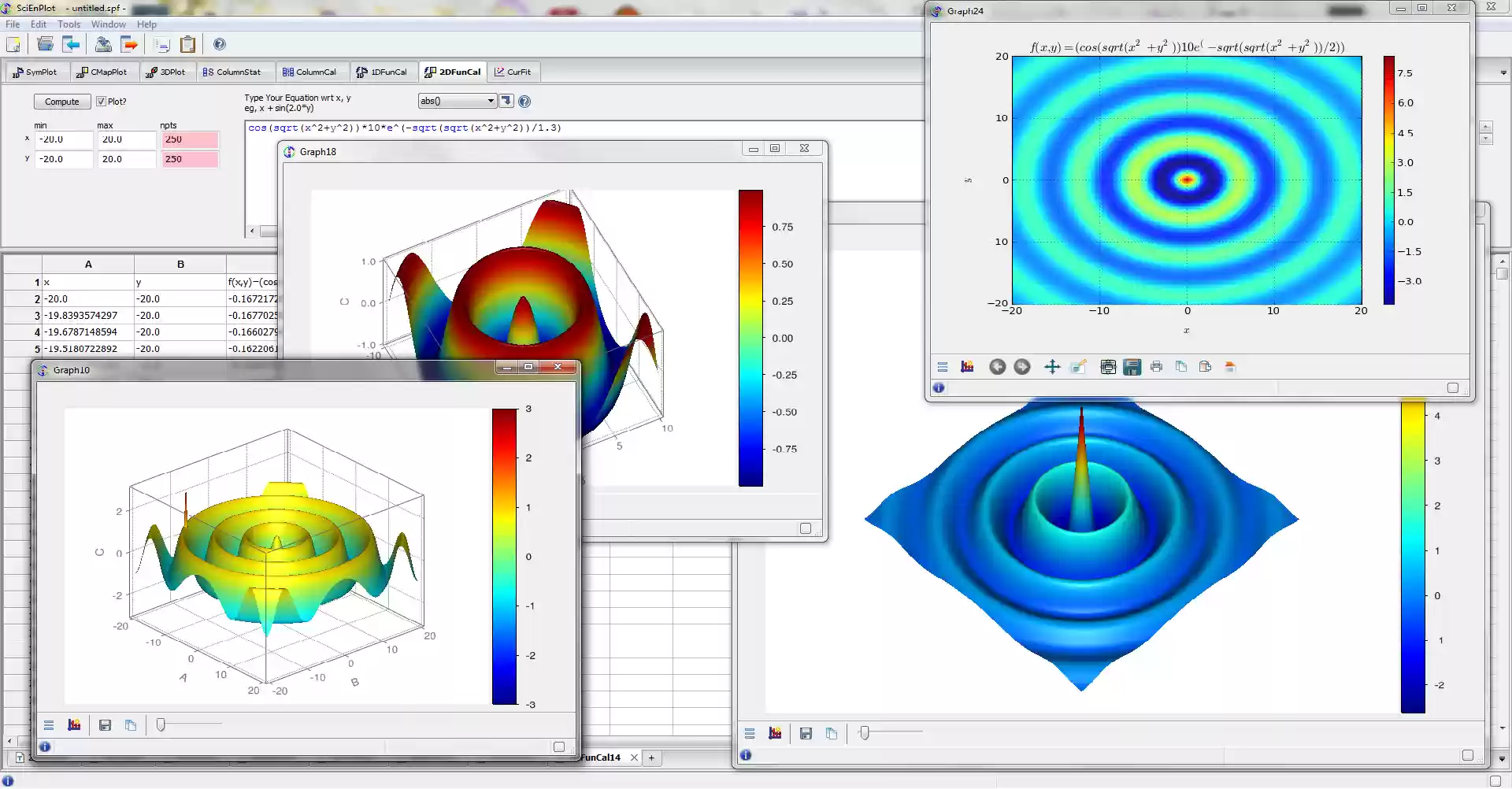Open a file with the Open folder icon
This screenshot has height=789, width=1512.
(x=45, y=44)
